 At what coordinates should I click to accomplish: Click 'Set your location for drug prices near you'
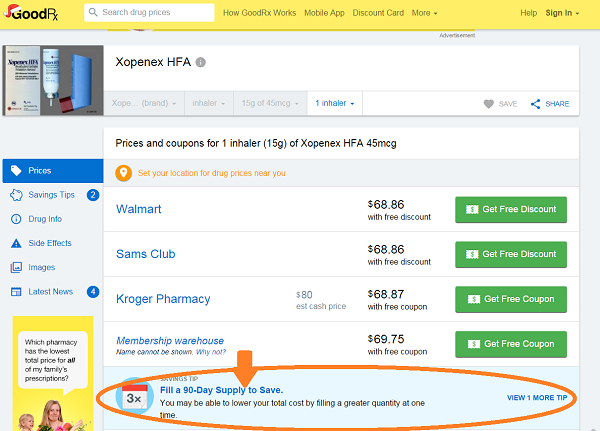point(212,173)
